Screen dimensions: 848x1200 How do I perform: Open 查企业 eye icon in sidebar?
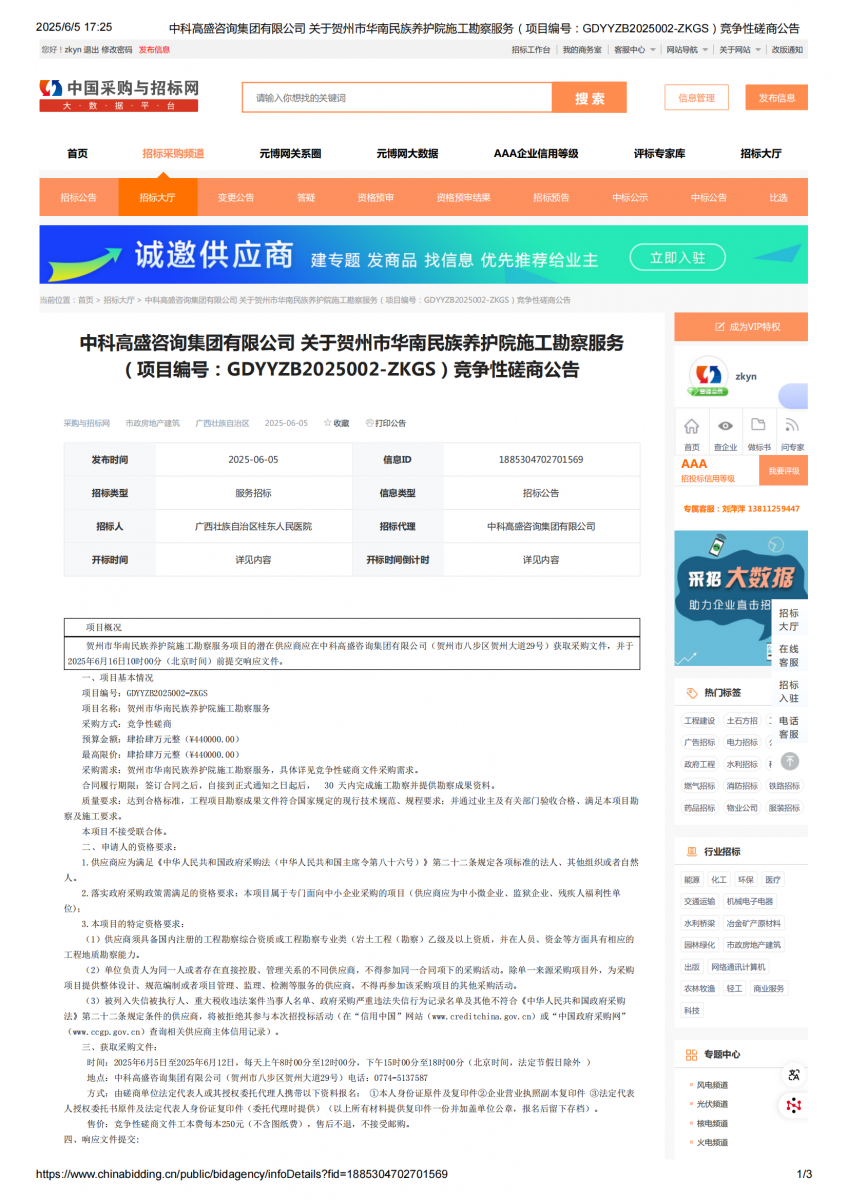(x=725, y=425)
